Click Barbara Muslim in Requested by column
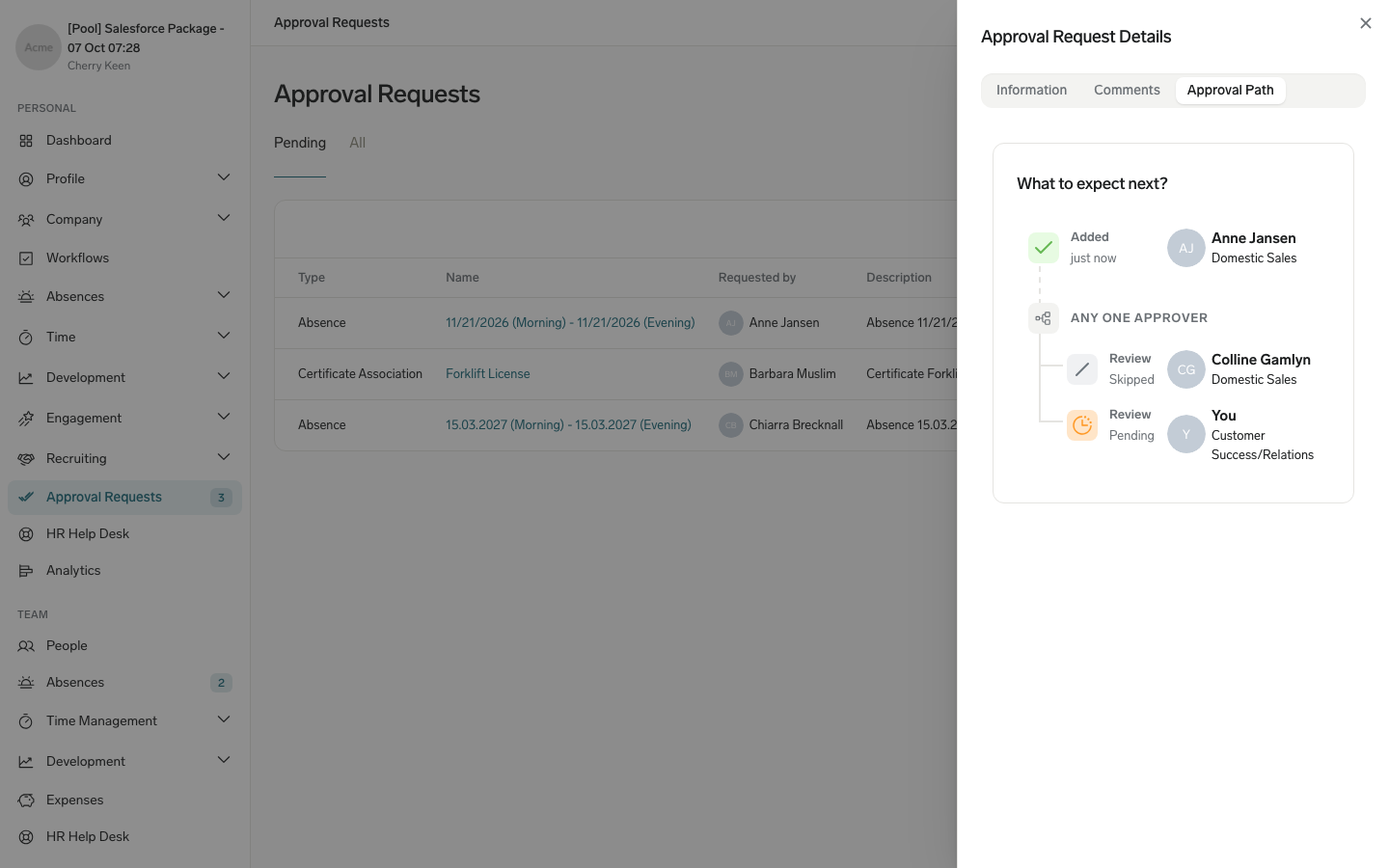The height and width of the screenshot is (868, 1389). coord(793,374)
